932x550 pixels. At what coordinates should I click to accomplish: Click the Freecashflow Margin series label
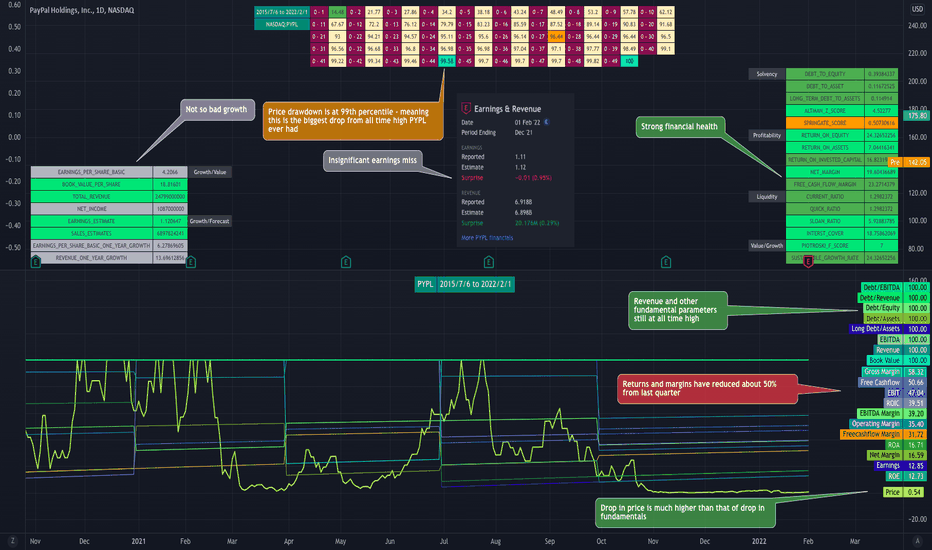pos(871,434)
